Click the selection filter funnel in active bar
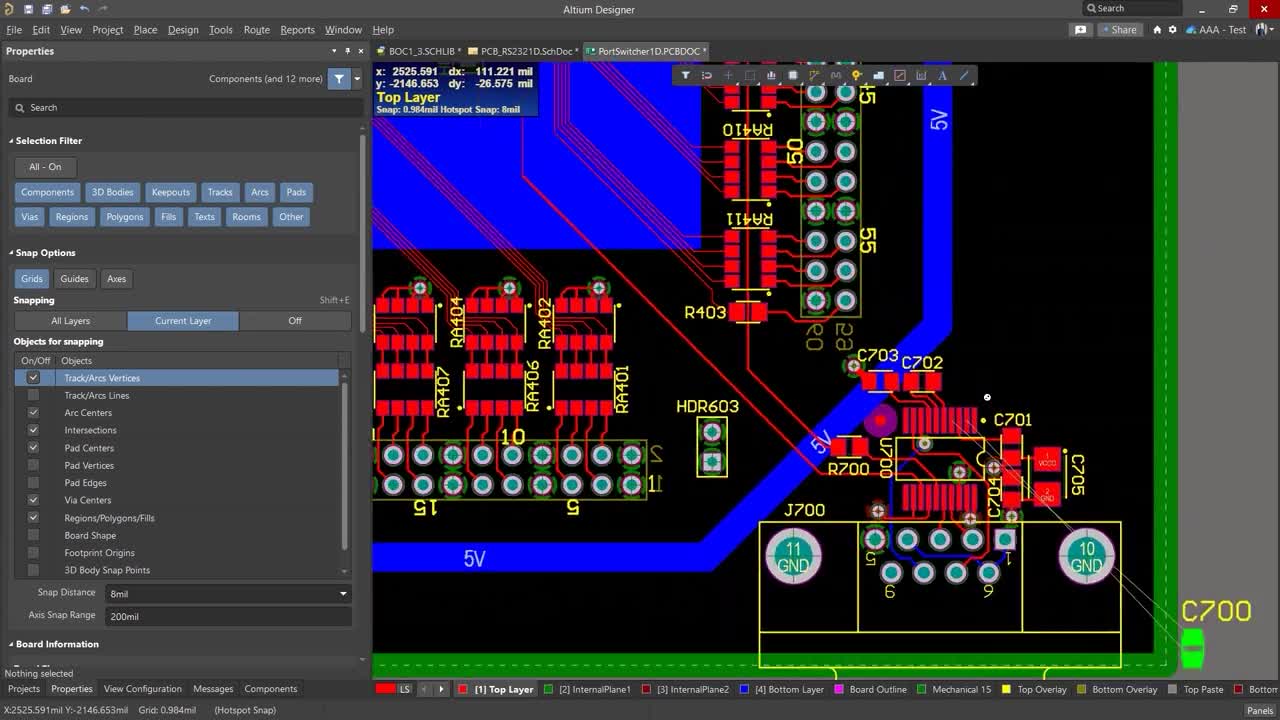The height and width of the screenshot is (720, 1280). pyautogui.click(x=685, y=75)
